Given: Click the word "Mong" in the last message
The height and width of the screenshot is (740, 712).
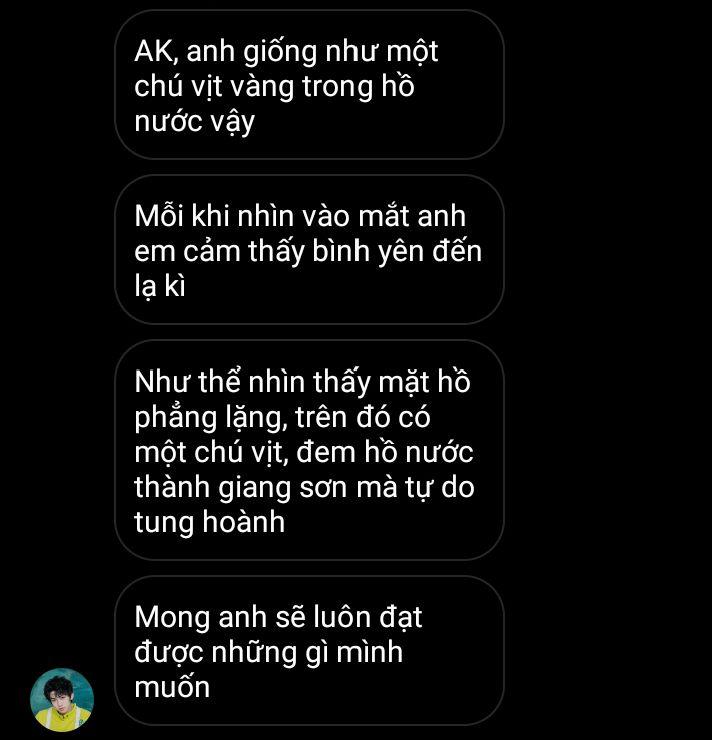Looking at the screenshot, I should [x=172, y=618].
